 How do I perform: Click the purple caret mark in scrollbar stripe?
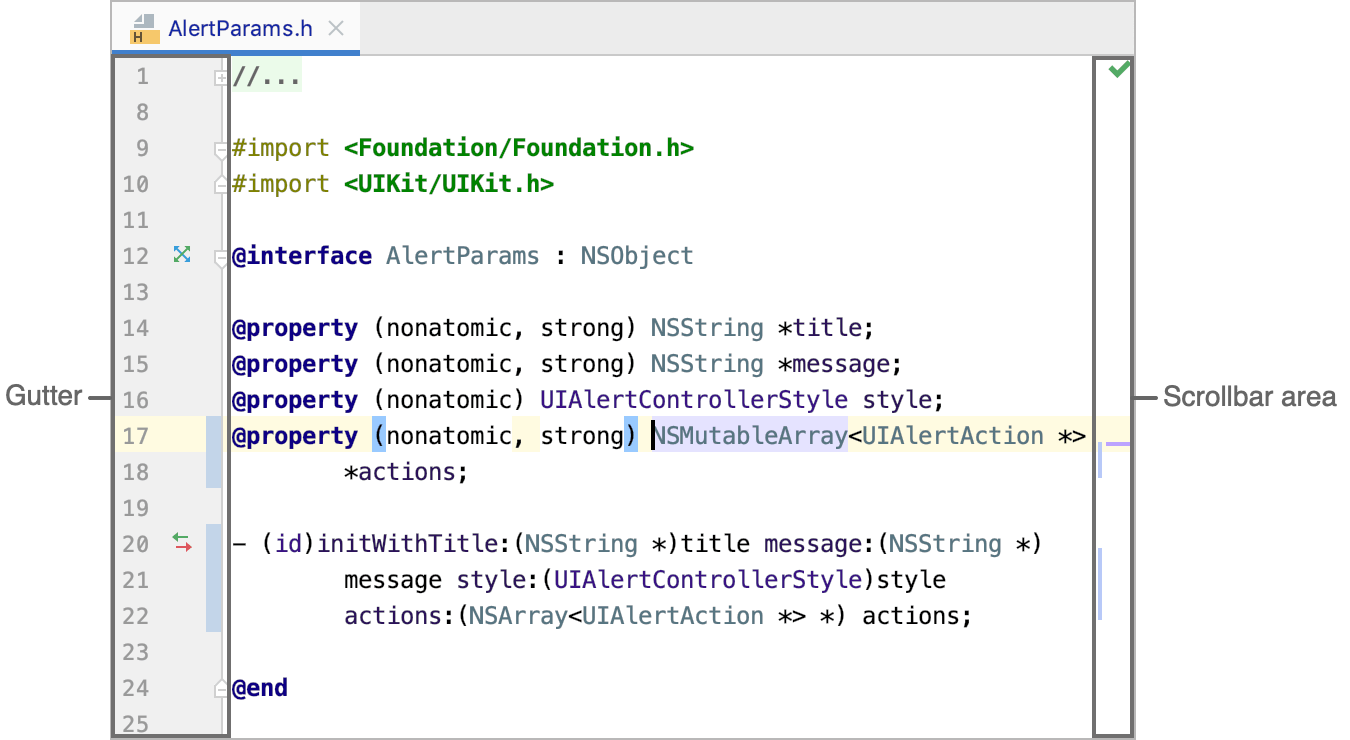coord(1118,443)
